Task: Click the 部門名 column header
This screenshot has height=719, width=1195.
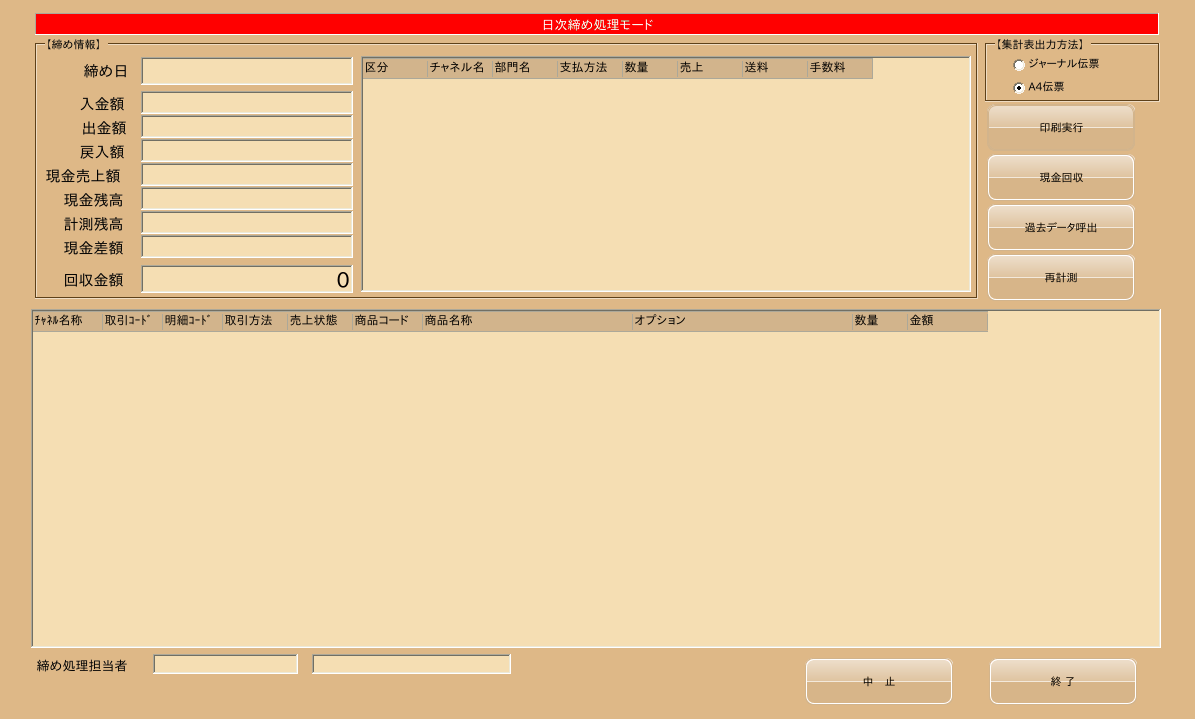Action: click(524, 68)
